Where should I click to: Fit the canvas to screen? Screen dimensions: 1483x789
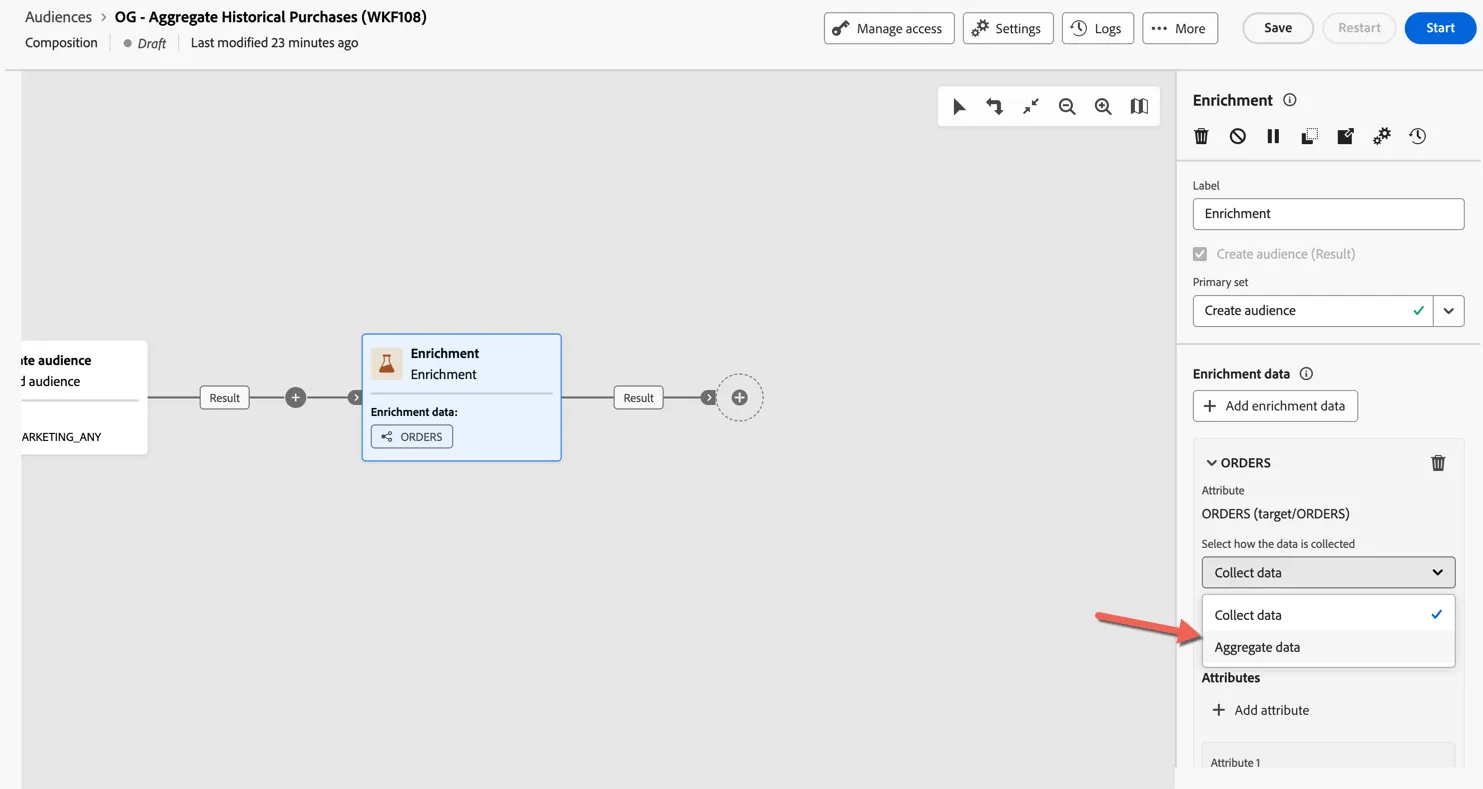[1031, 106]
